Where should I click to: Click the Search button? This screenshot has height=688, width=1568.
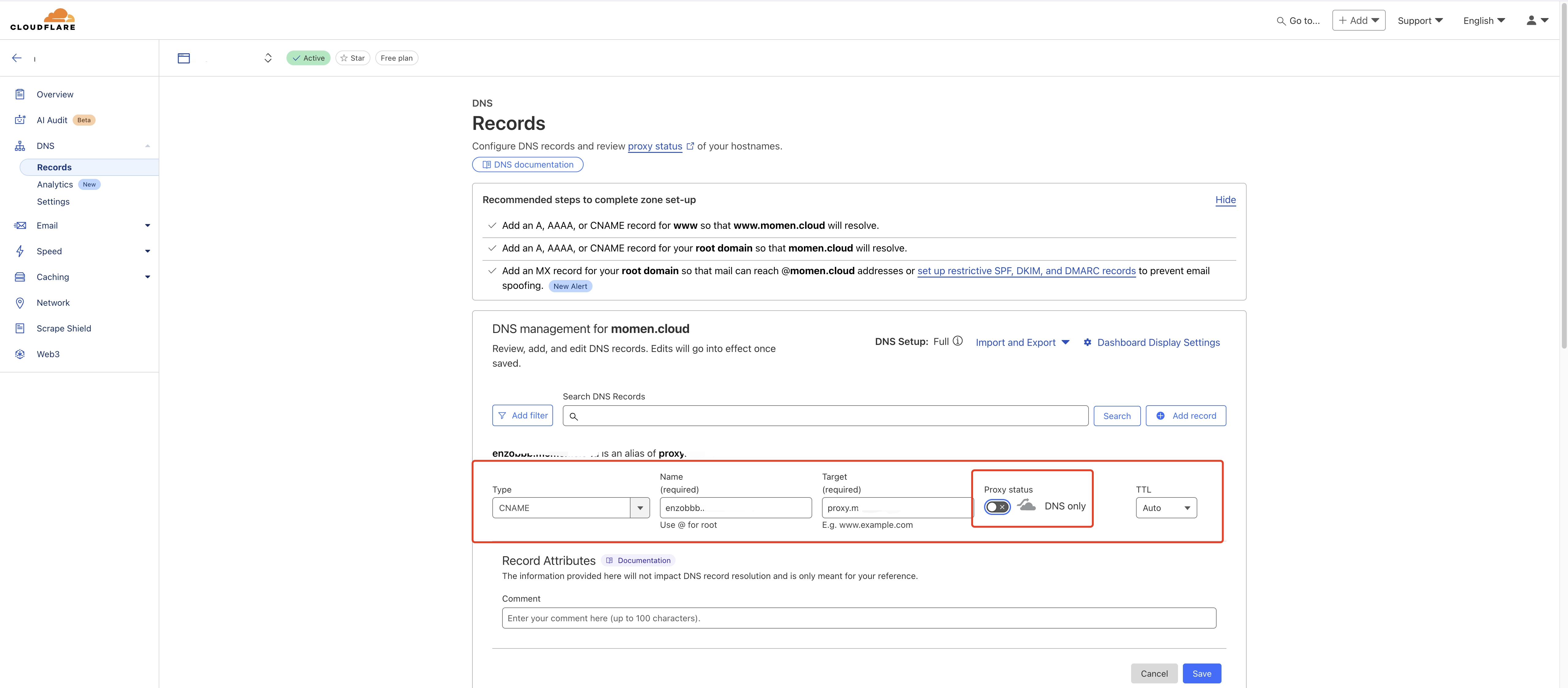(x=1117, y=416)
